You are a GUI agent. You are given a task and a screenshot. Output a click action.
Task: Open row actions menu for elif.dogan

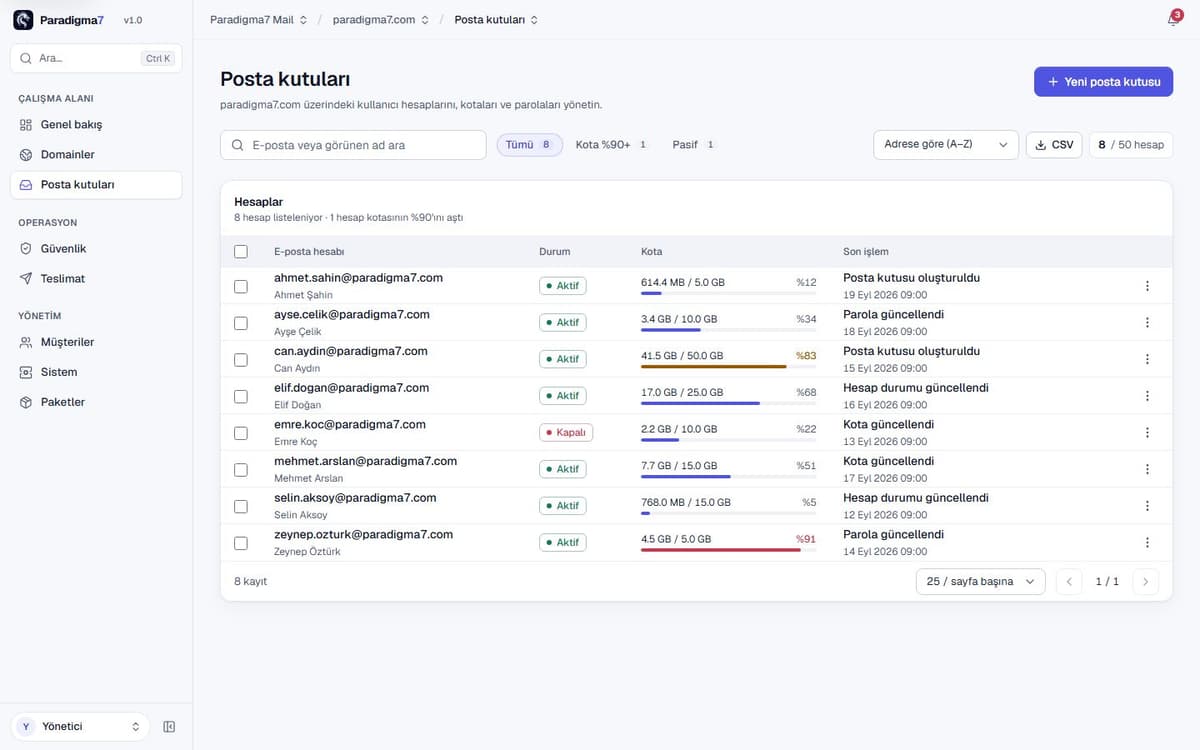1147,396
